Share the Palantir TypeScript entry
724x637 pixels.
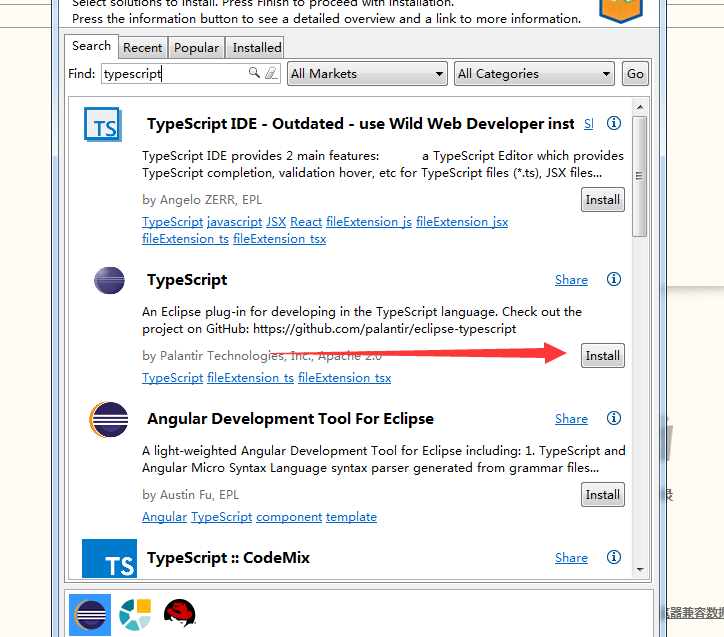pyautogui.click(x=571, y=280)
